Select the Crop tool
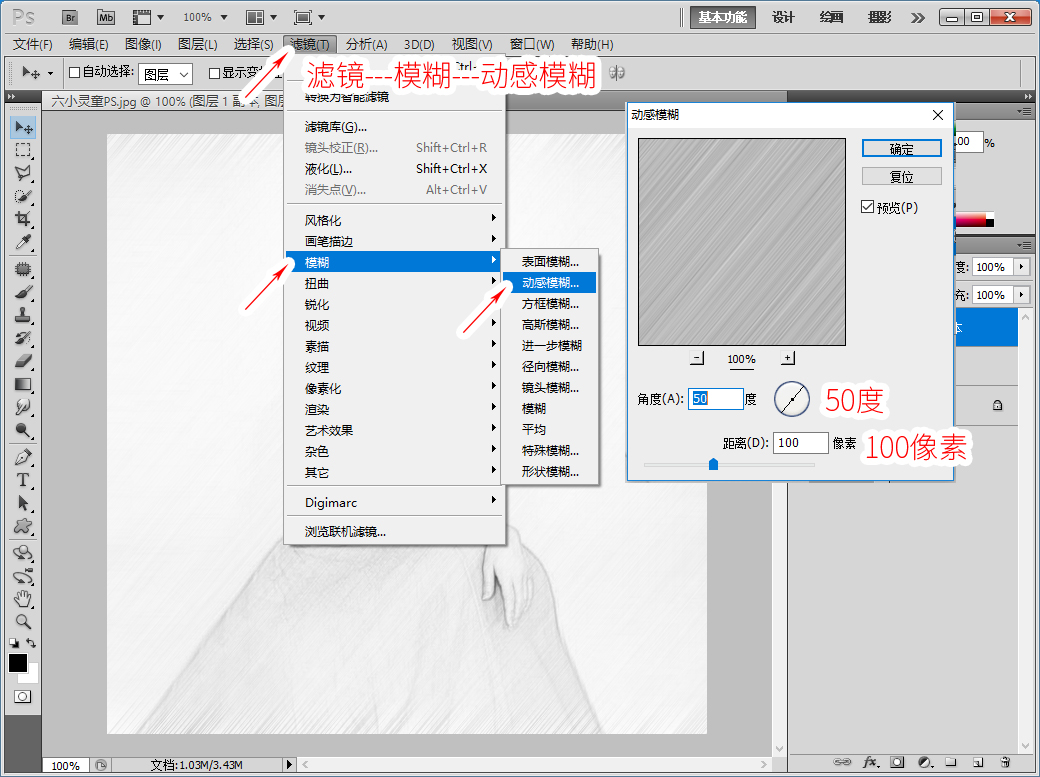This screenshot has width=1040, height=777. [x=23, y=219]
